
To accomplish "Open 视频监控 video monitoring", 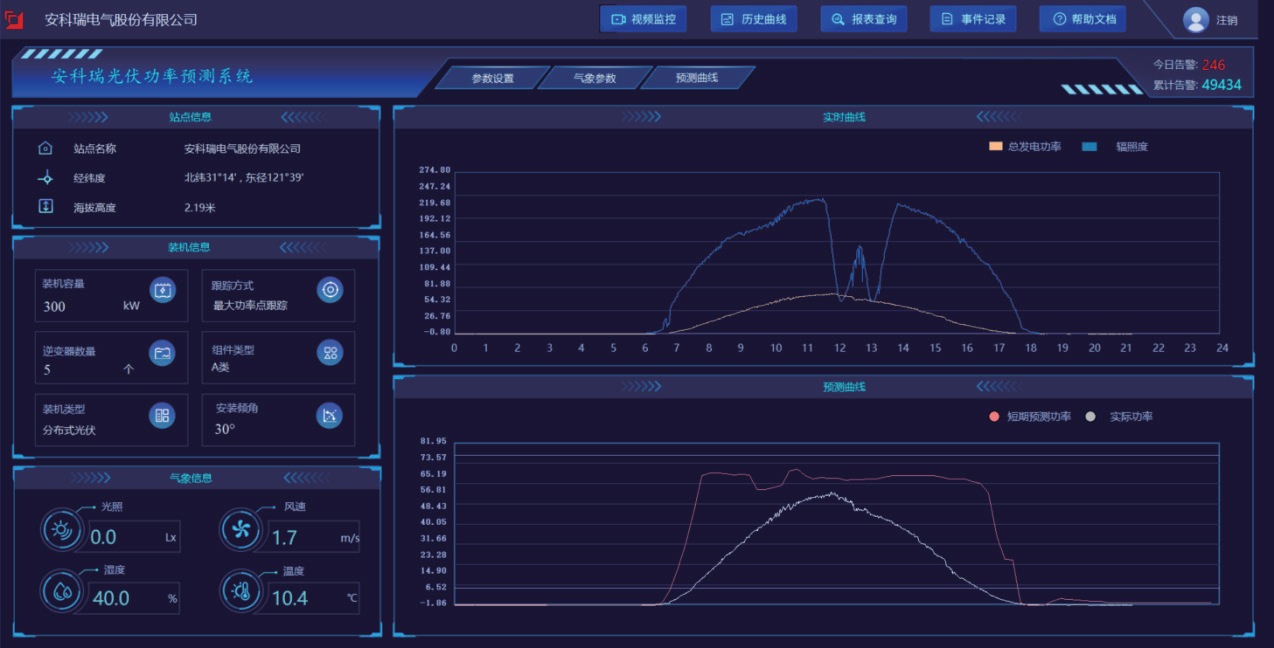I will pos(643,19).
